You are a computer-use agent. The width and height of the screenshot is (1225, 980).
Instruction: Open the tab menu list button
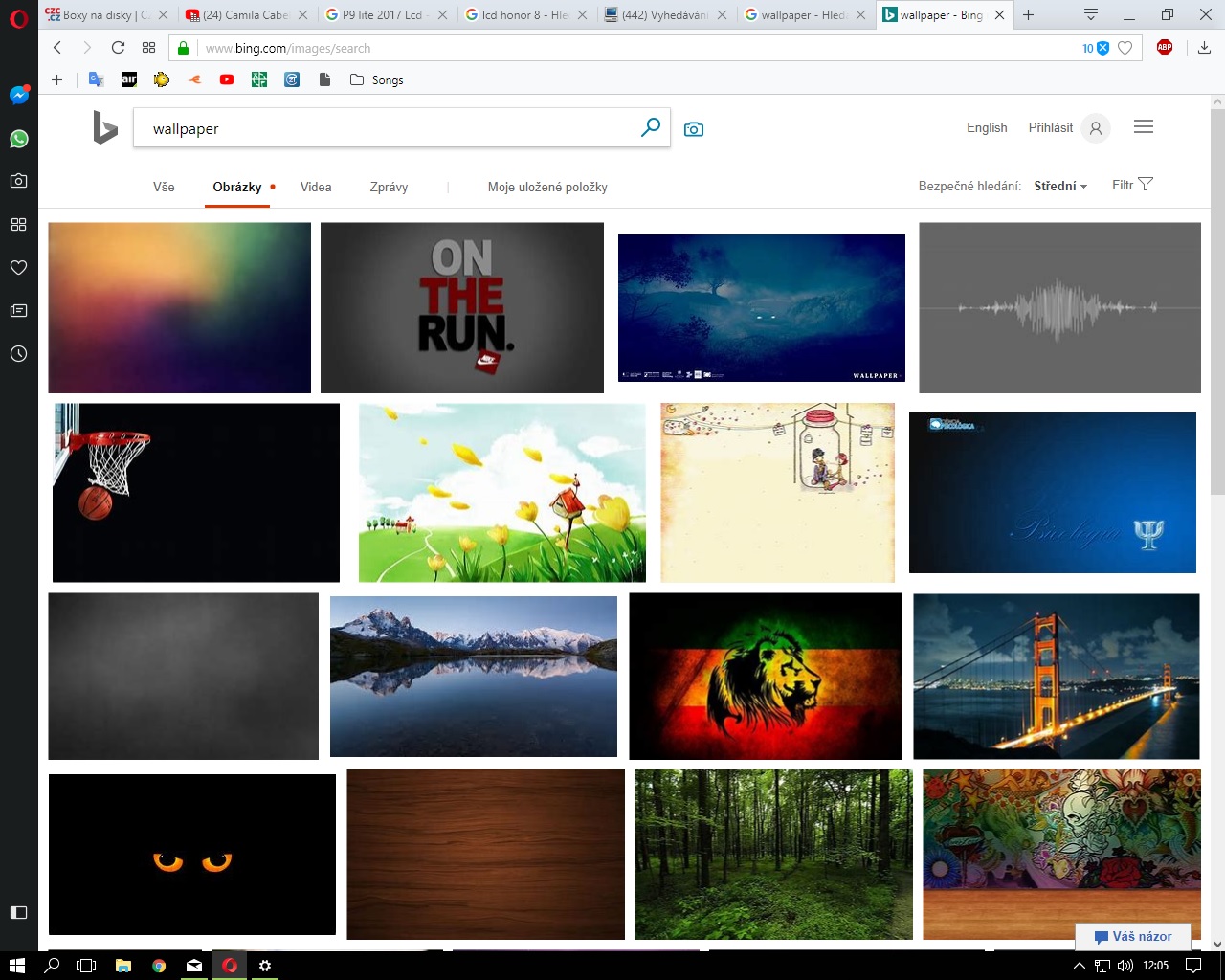pyautogui.click(x=1090, y=14)
